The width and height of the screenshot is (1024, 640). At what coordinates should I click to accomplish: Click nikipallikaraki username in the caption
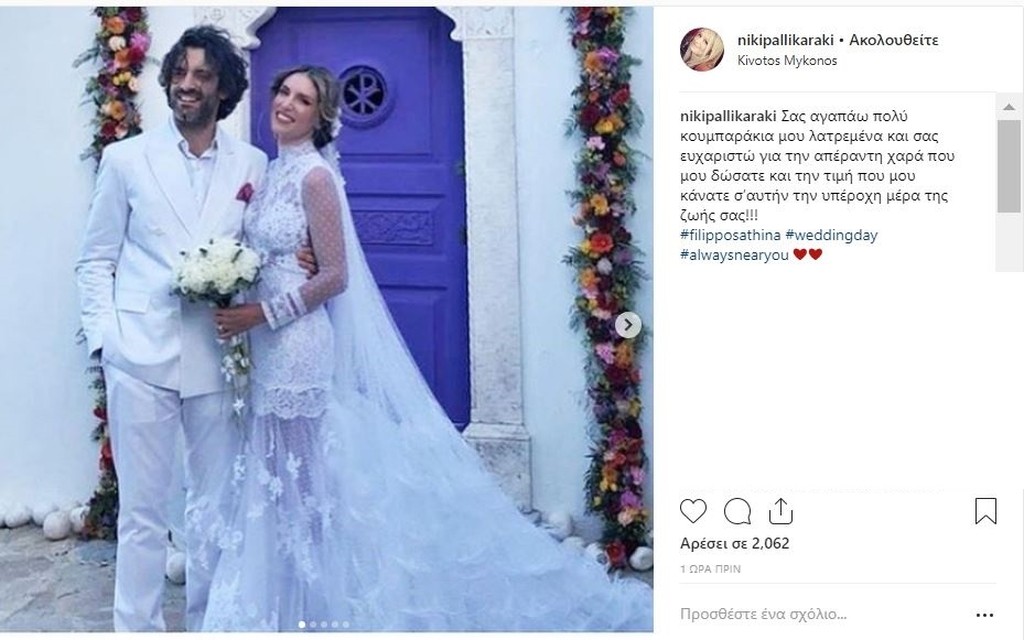(x=728, y=117)
